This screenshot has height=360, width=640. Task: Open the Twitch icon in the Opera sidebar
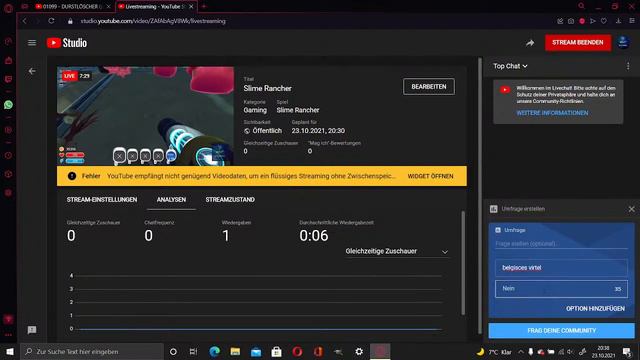[8, 79]
